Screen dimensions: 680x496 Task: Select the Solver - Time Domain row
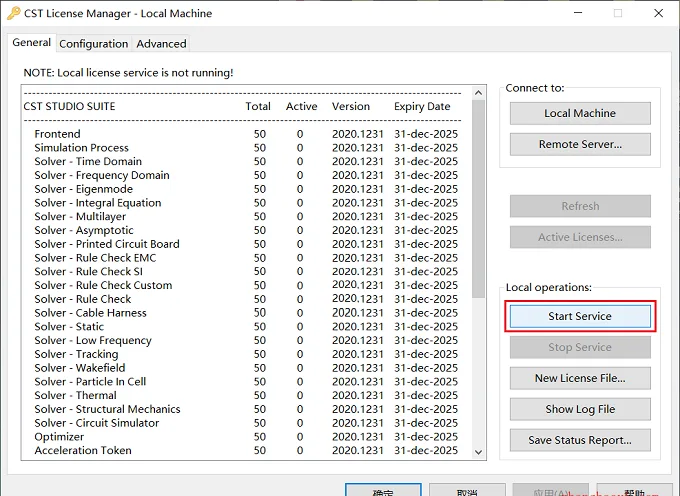click(246, 161)
